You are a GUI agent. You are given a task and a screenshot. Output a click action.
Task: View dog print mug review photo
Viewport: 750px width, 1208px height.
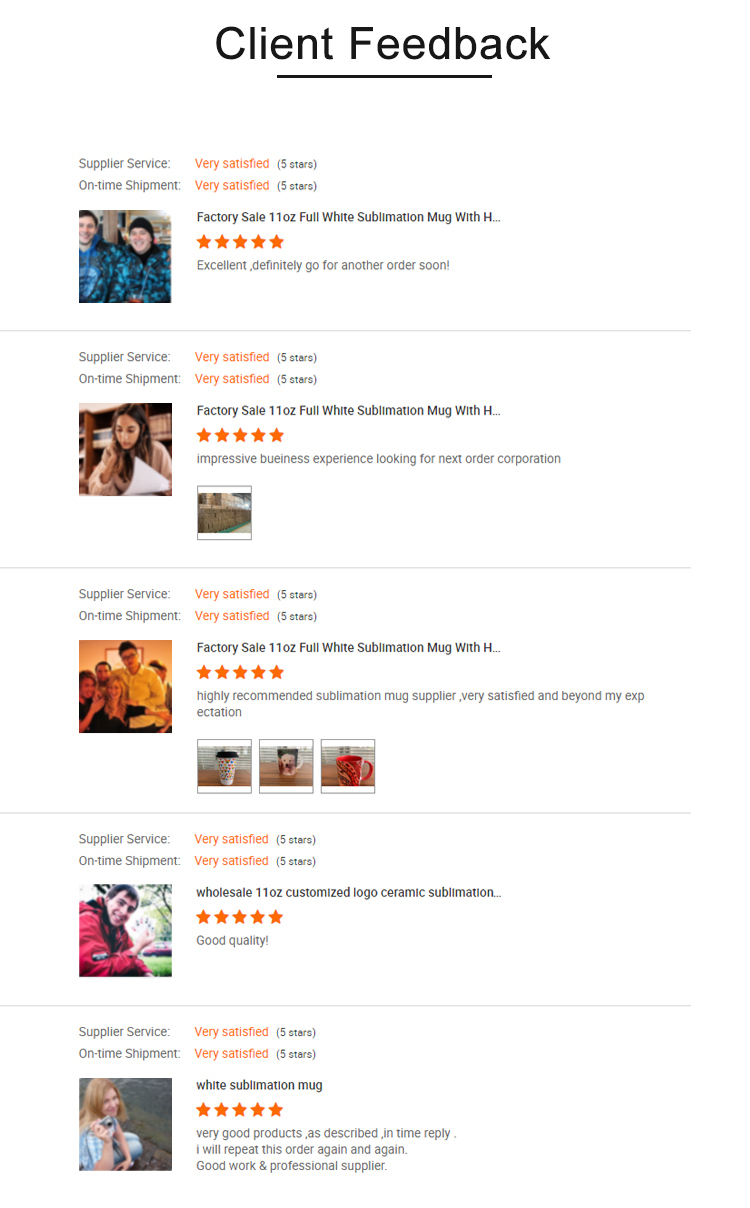coord(286,766)
